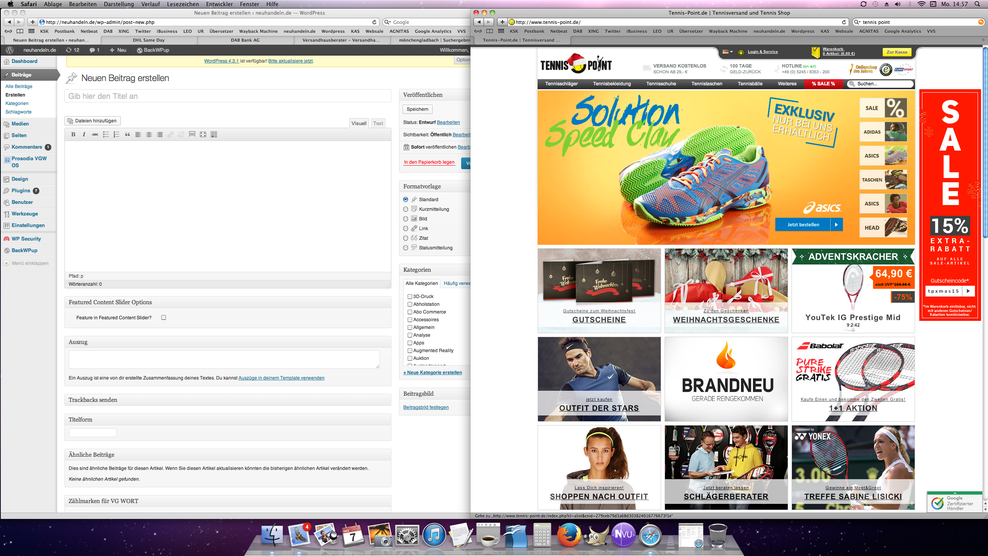Select the Link format radio button

pyautogui.click(x=406, y=228)
